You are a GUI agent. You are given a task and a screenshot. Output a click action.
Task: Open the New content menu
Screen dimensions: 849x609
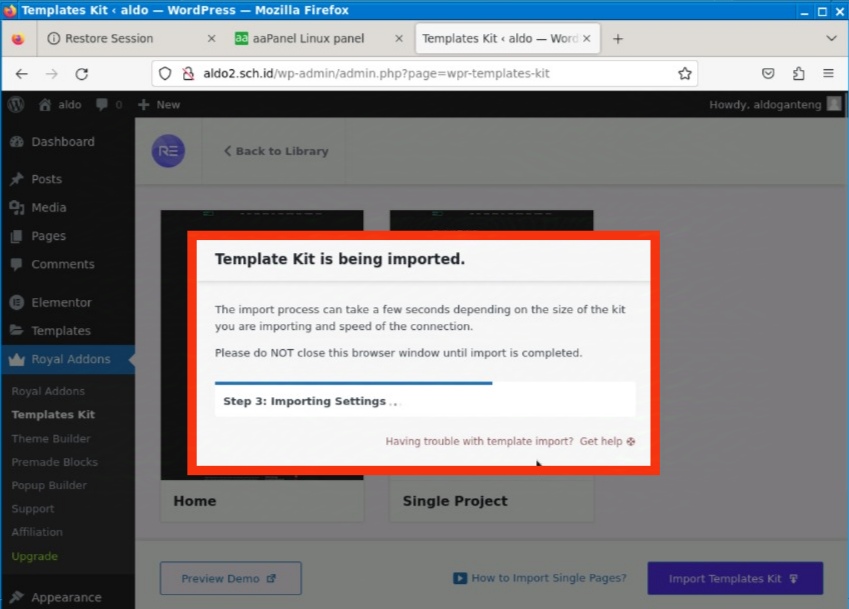(159, 104)
